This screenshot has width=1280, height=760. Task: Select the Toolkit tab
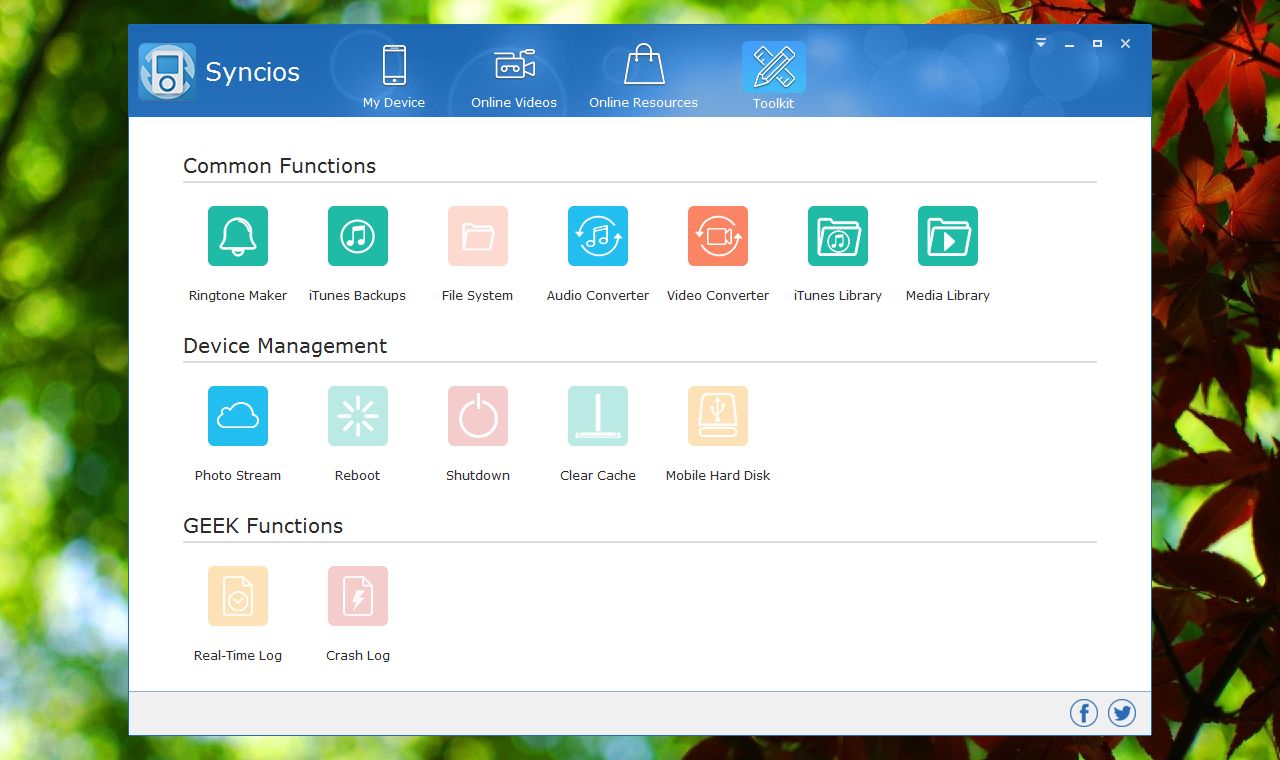click(774, 76)
